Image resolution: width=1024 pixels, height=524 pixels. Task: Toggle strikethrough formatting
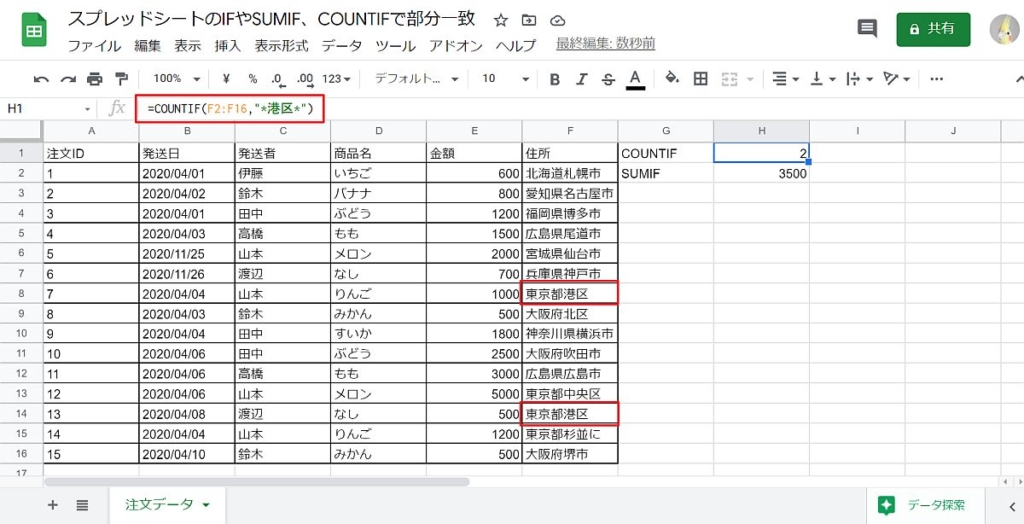[x=607, y=79]
